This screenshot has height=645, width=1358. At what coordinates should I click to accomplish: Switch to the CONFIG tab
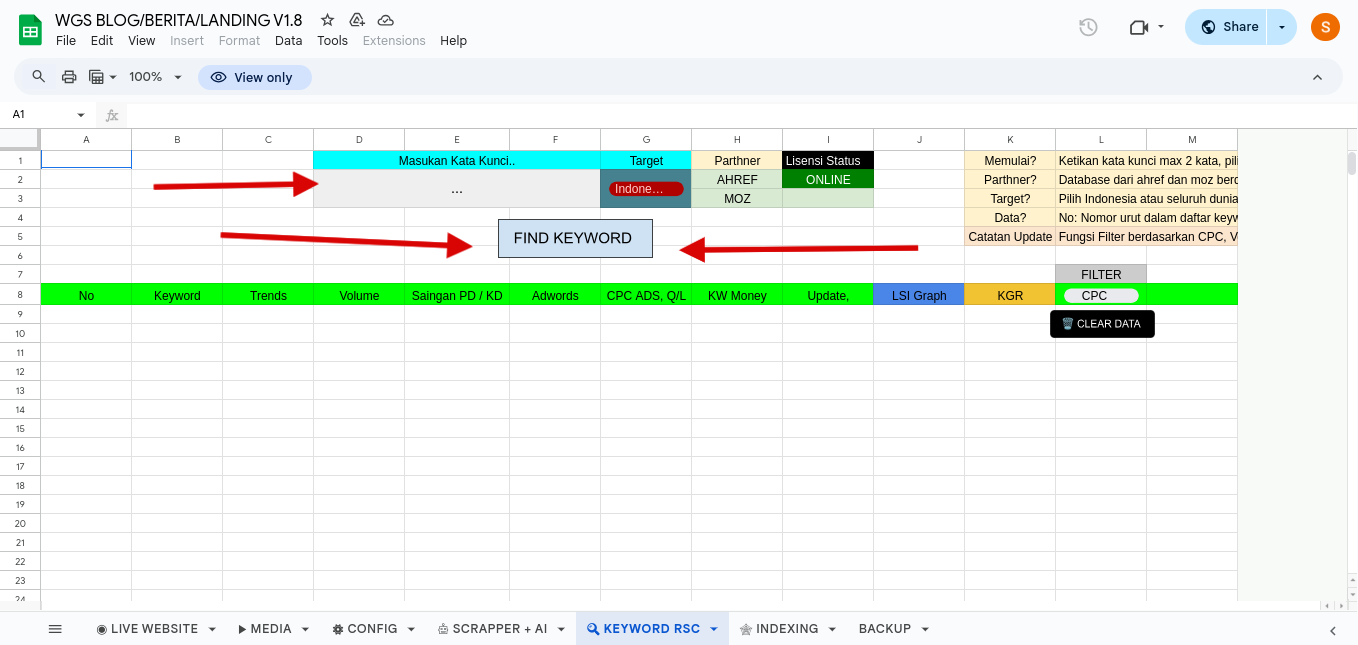365,629
